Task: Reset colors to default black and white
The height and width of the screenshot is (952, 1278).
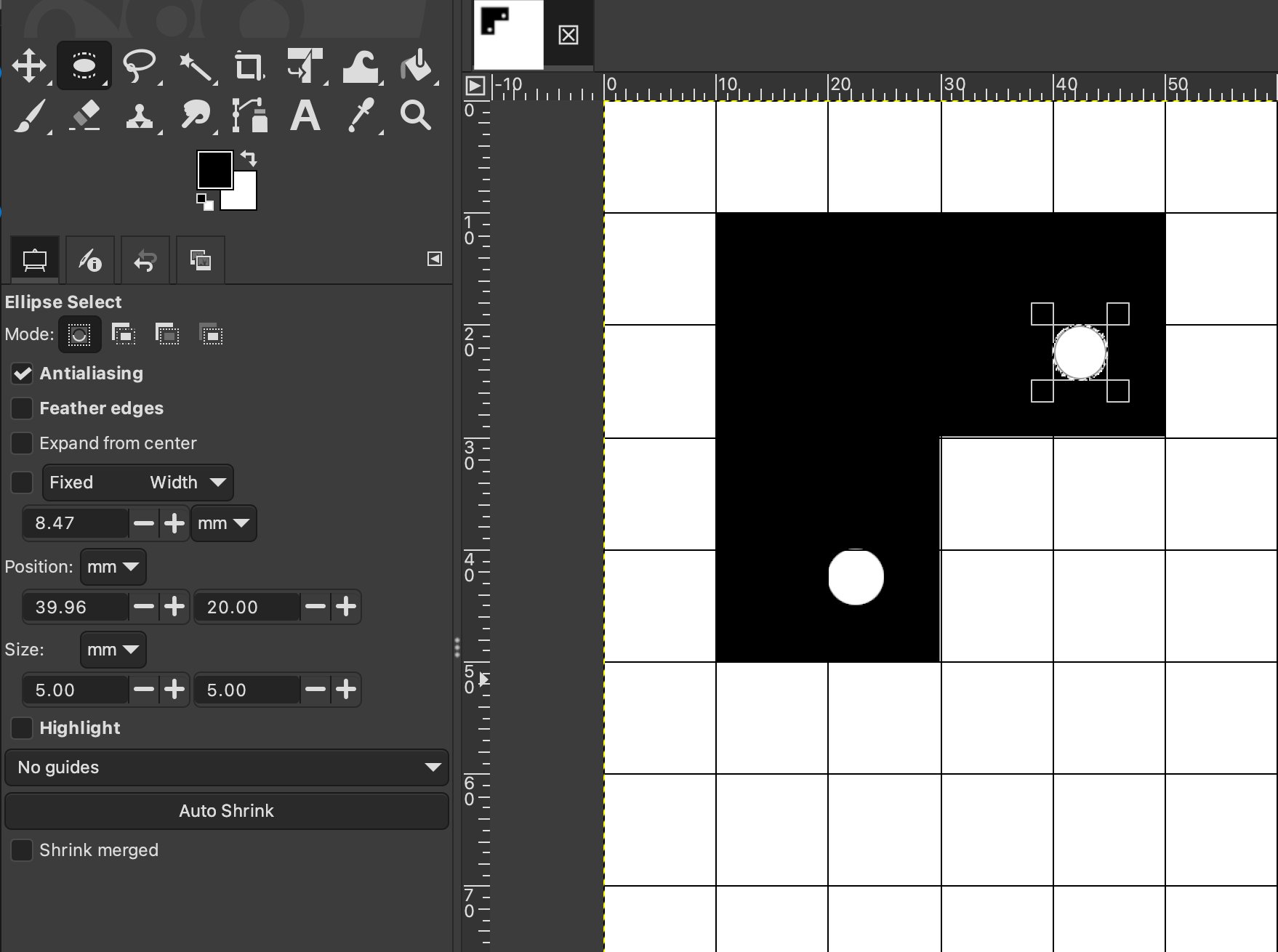Action: pos(205,202)
